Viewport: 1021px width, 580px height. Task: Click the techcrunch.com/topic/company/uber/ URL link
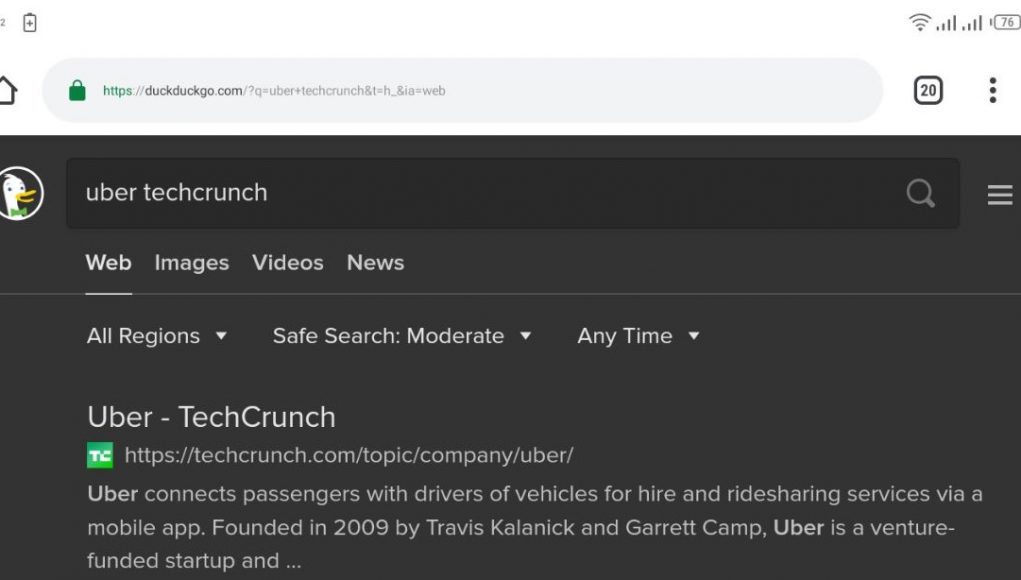(349, 455)
